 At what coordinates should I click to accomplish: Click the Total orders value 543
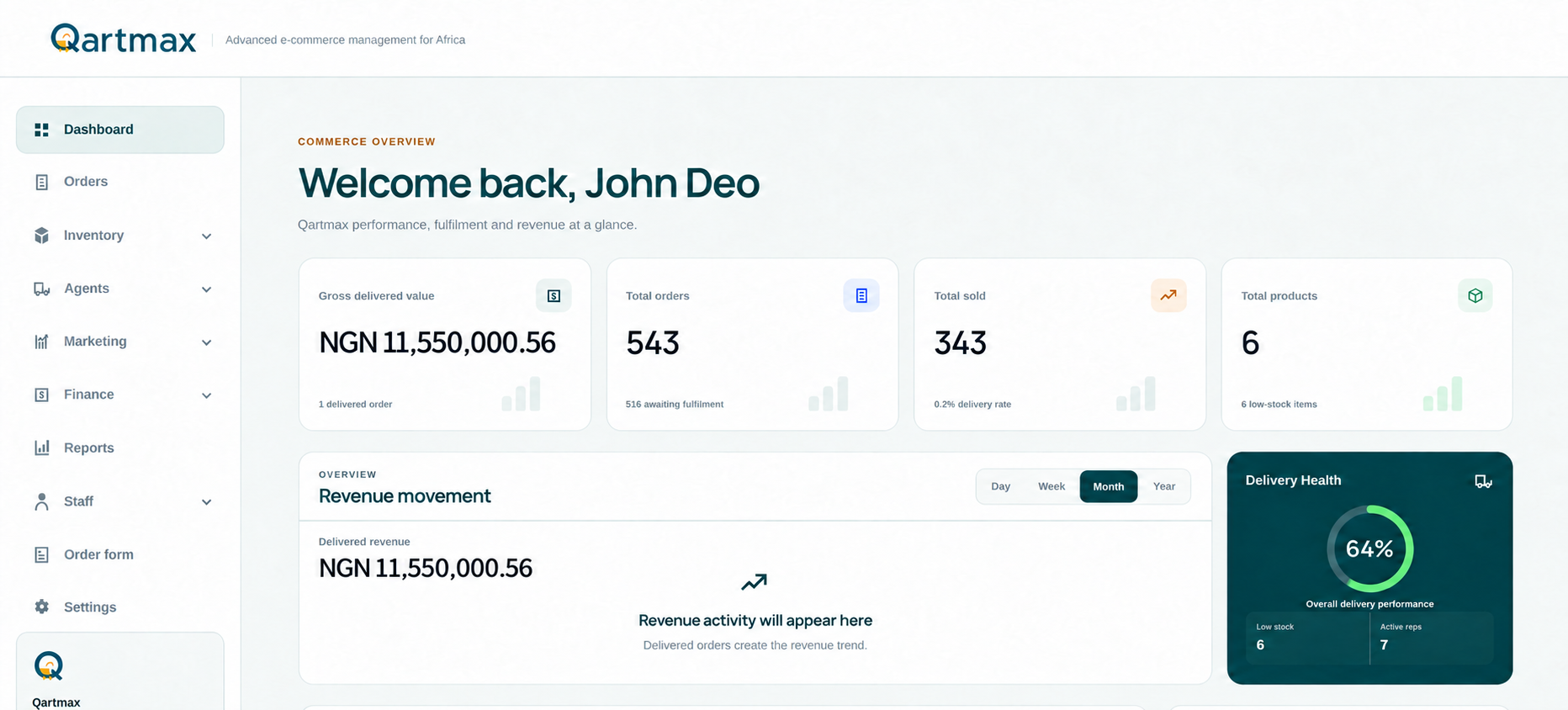[x=653, y=342]
